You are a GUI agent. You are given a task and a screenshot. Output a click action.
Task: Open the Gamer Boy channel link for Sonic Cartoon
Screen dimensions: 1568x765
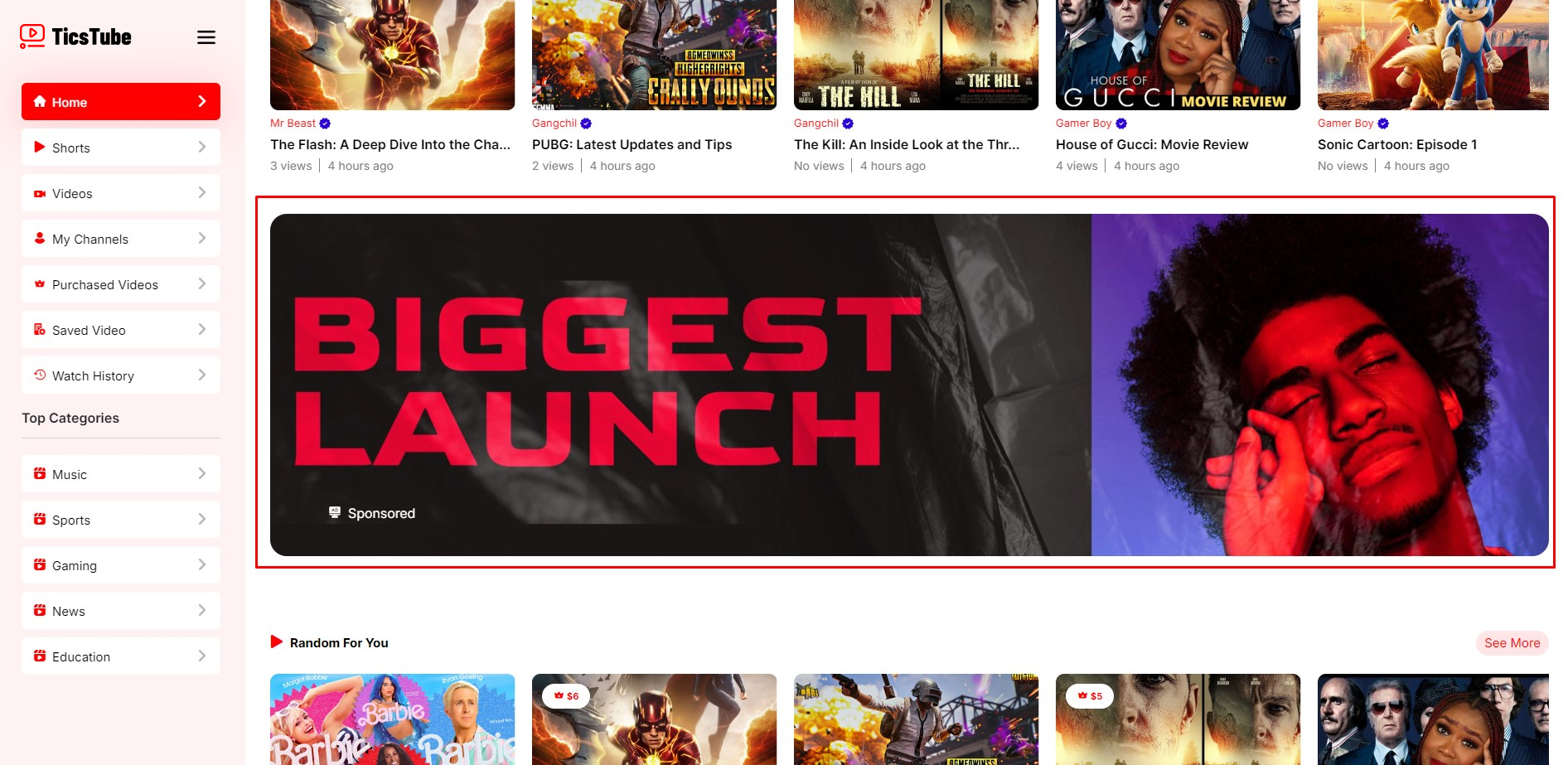1345,123
